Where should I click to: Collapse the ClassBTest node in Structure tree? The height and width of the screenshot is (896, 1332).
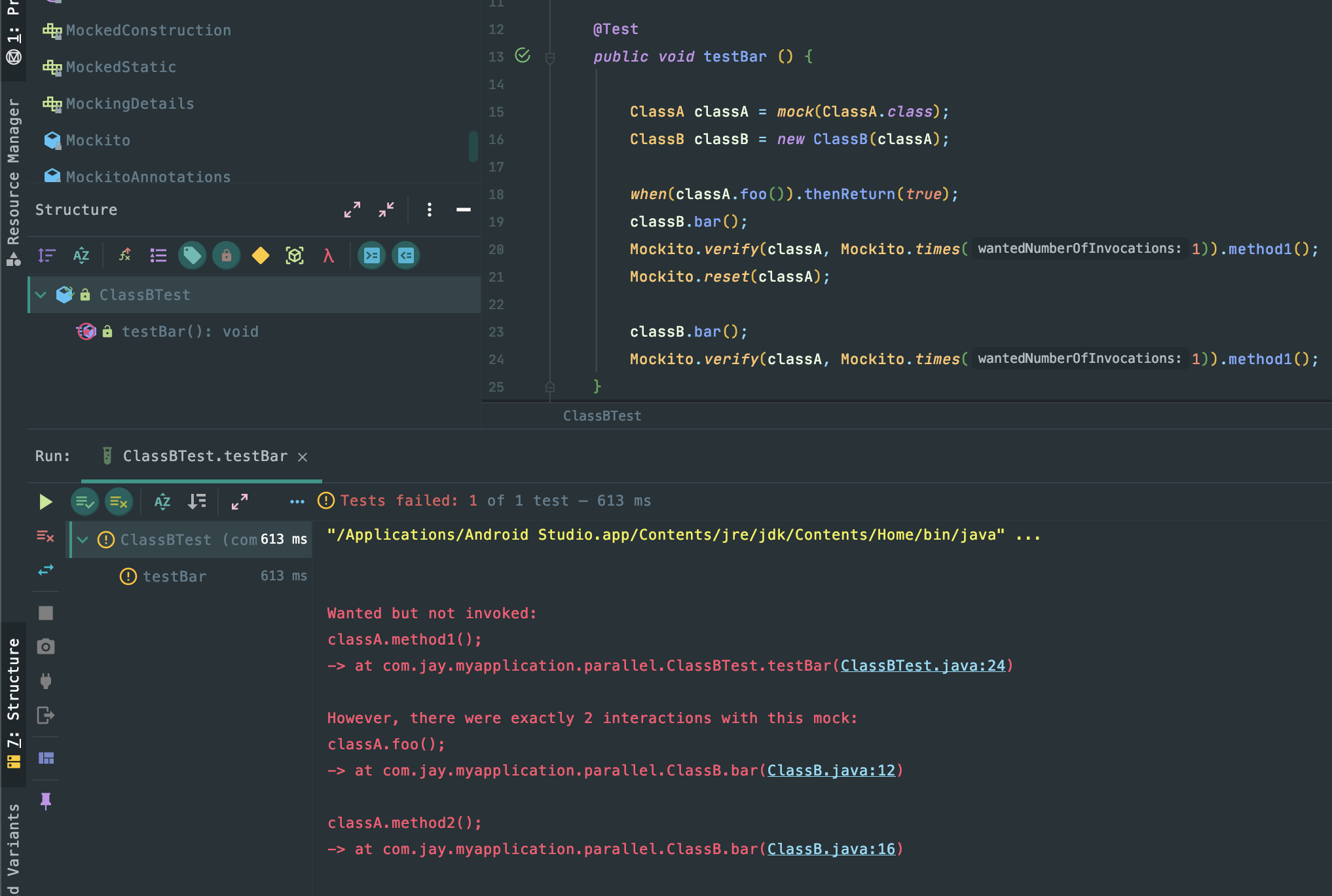pyautogui.click(x=41, y=295)
